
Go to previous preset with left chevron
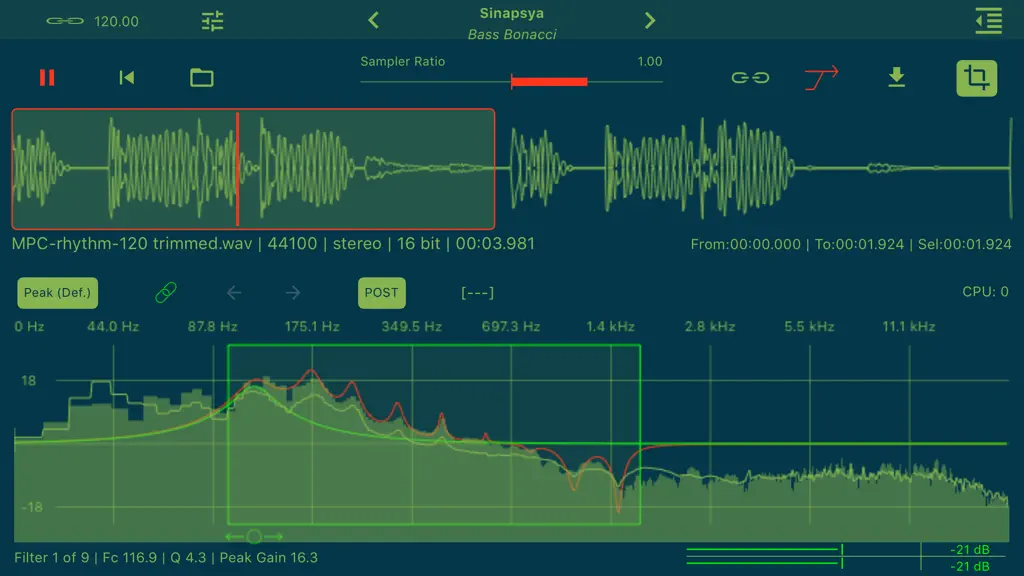374,20
